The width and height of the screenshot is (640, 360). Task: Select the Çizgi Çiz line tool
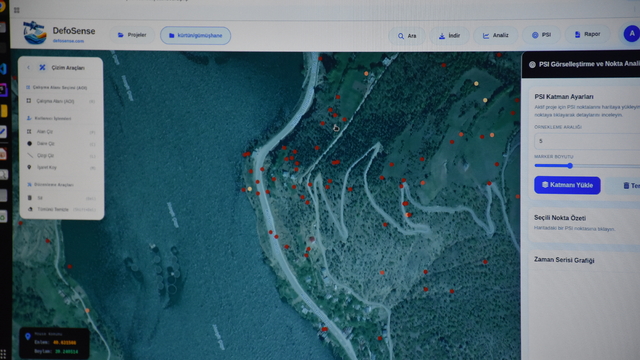[x=61, y=156]
